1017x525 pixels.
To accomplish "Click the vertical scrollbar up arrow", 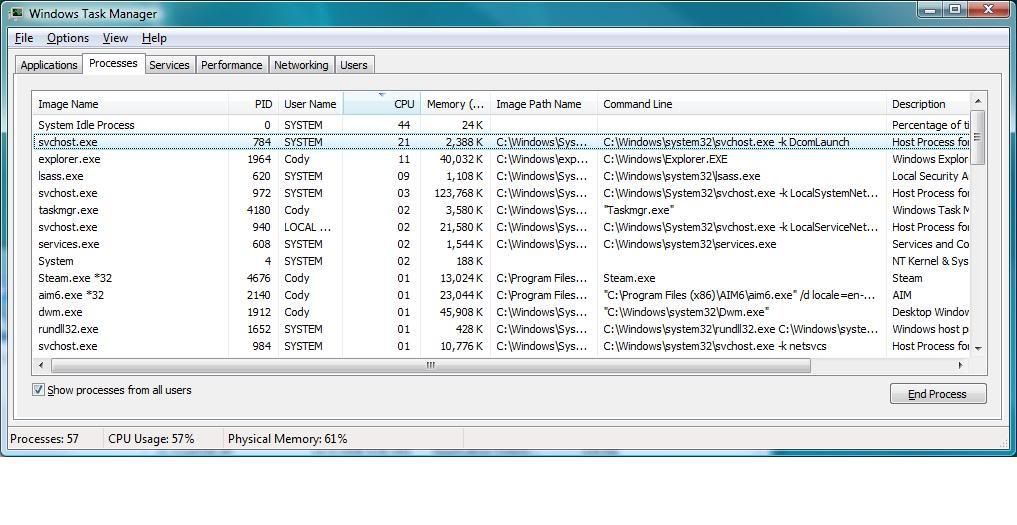I will point(978,101).
